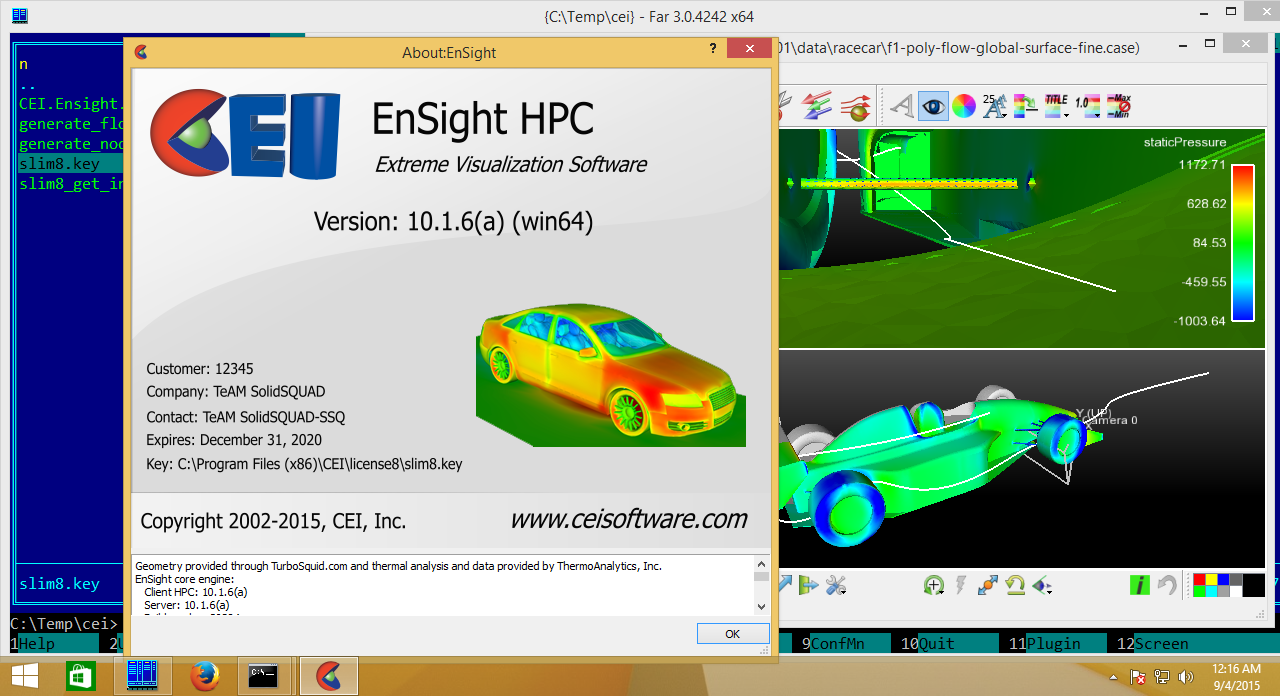Click the help question mark in About dialog title bar
Image resolution: width=1280 pixels, height=696 pixels.
click(713, 48)
